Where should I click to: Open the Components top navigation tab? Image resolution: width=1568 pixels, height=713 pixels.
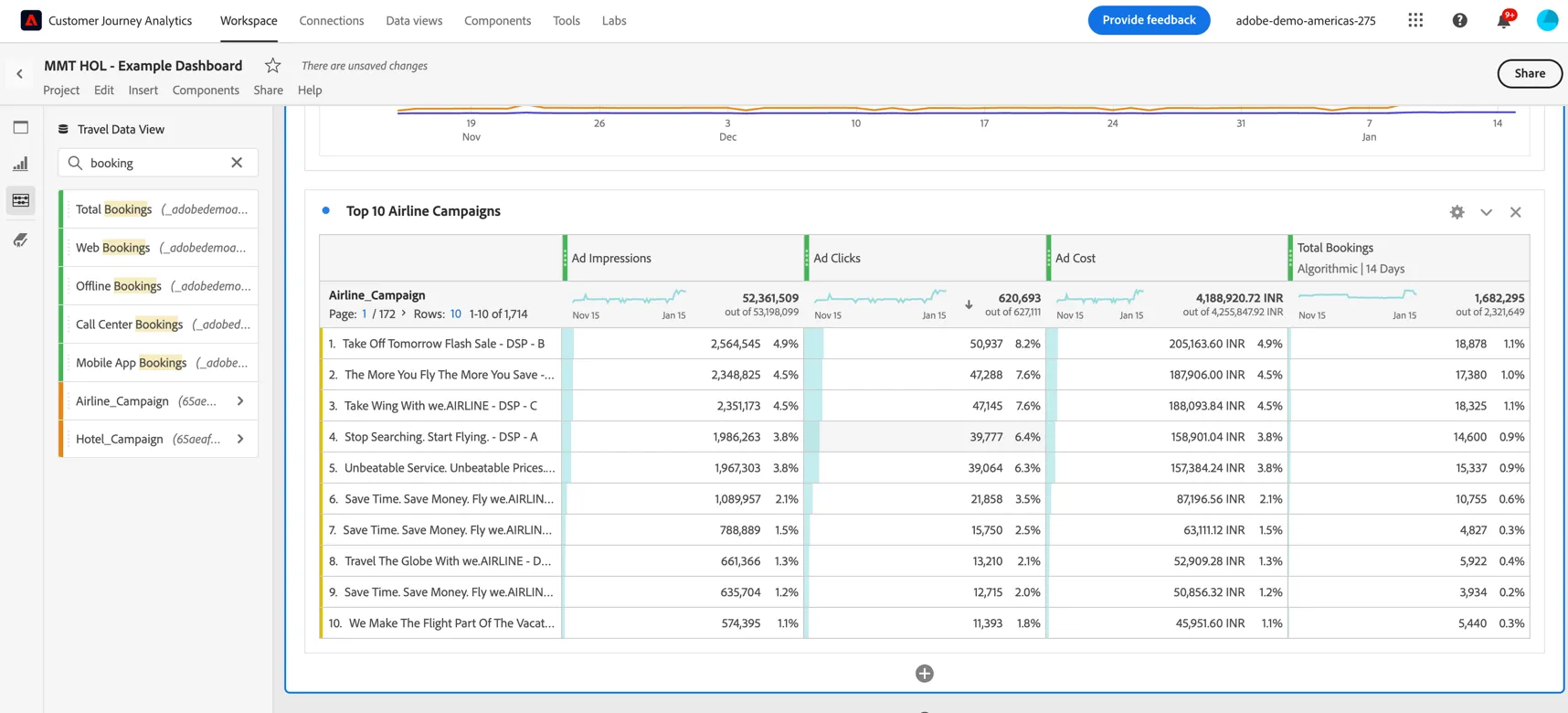tap(497, 20)
